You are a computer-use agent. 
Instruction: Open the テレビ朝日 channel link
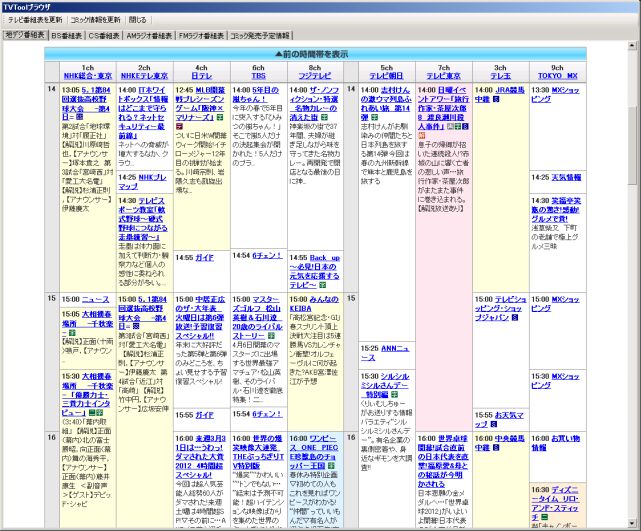386,76
